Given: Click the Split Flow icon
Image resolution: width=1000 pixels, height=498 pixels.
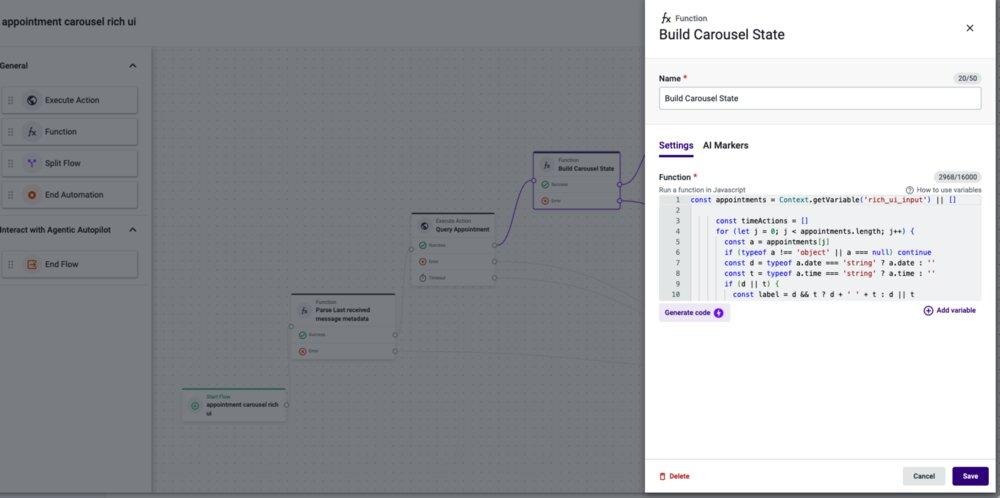Looking at the screenshot, I should point(32,163).
